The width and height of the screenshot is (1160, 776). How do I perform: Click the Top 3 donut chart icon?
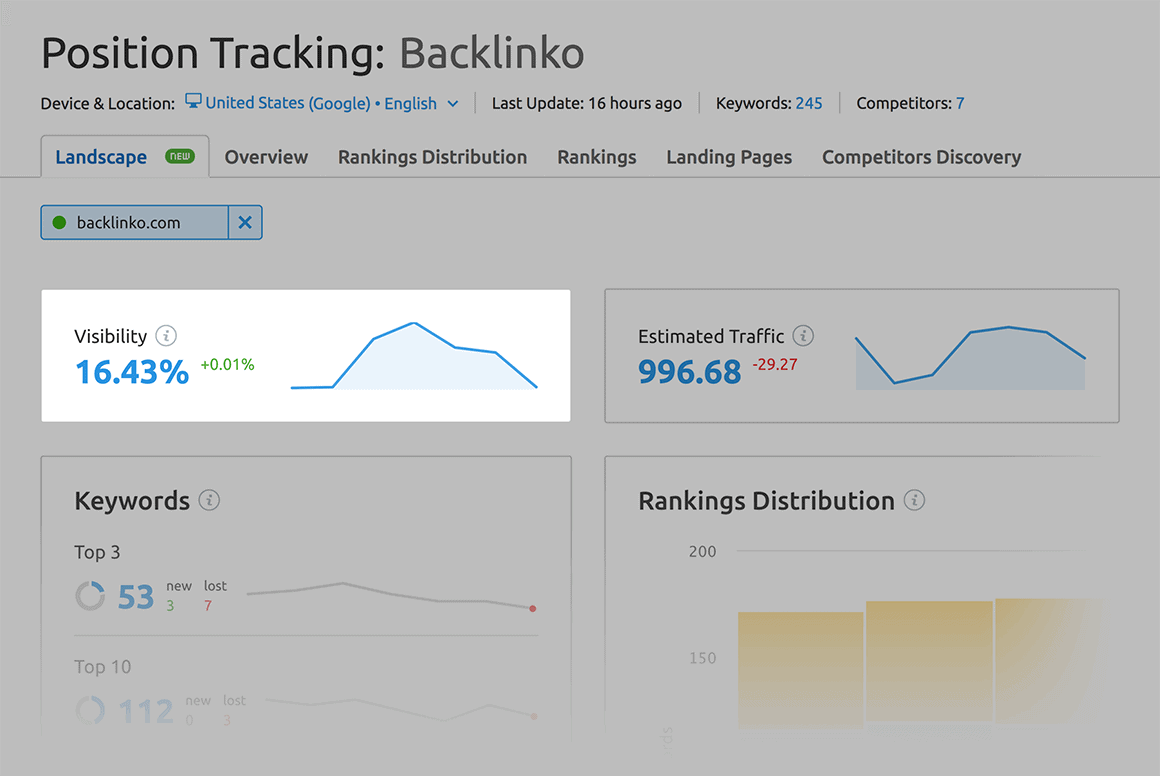pos(90,596)
